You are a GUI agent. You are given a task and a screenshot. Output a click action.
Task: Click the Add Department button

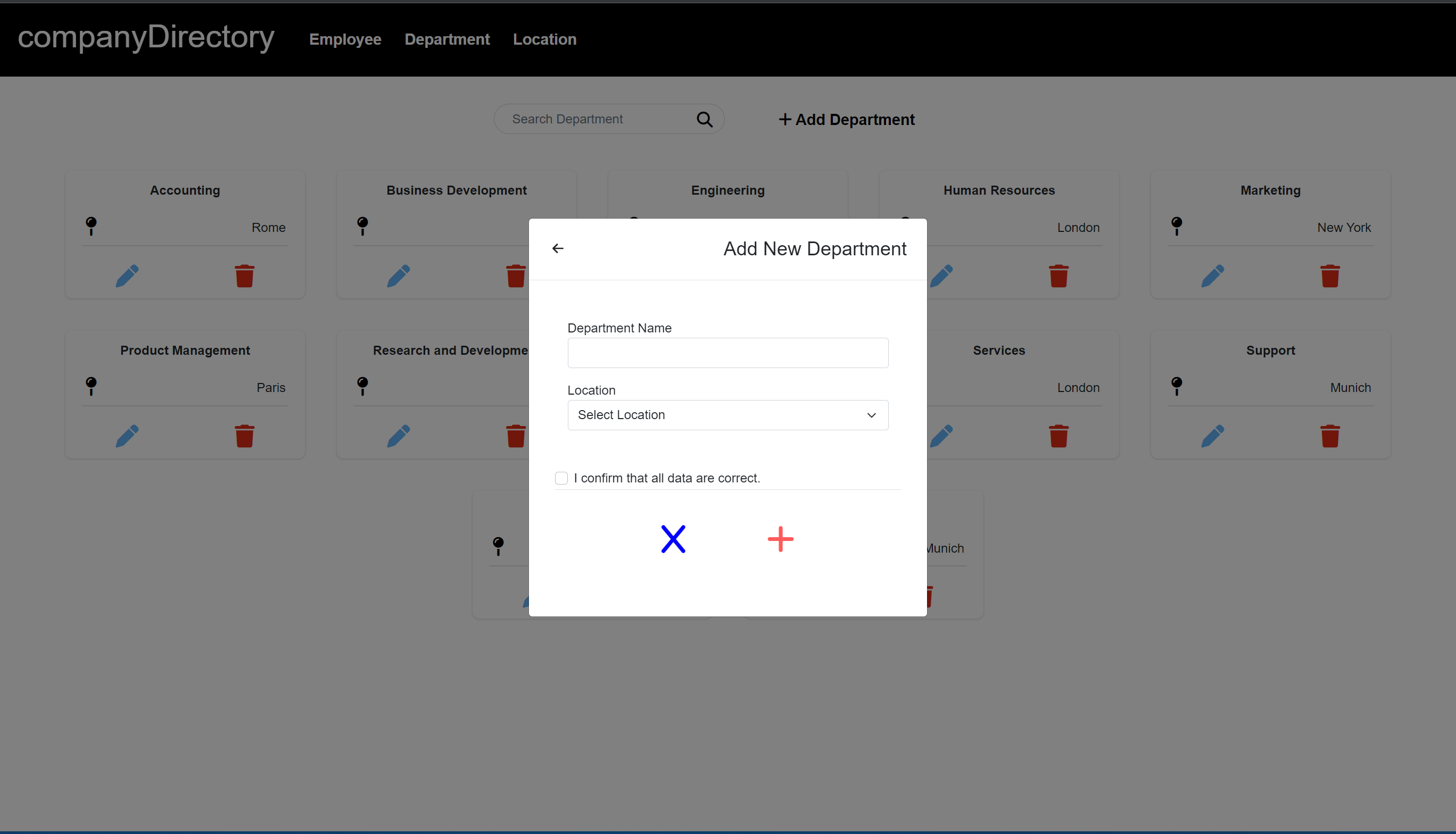click(846, 119)
